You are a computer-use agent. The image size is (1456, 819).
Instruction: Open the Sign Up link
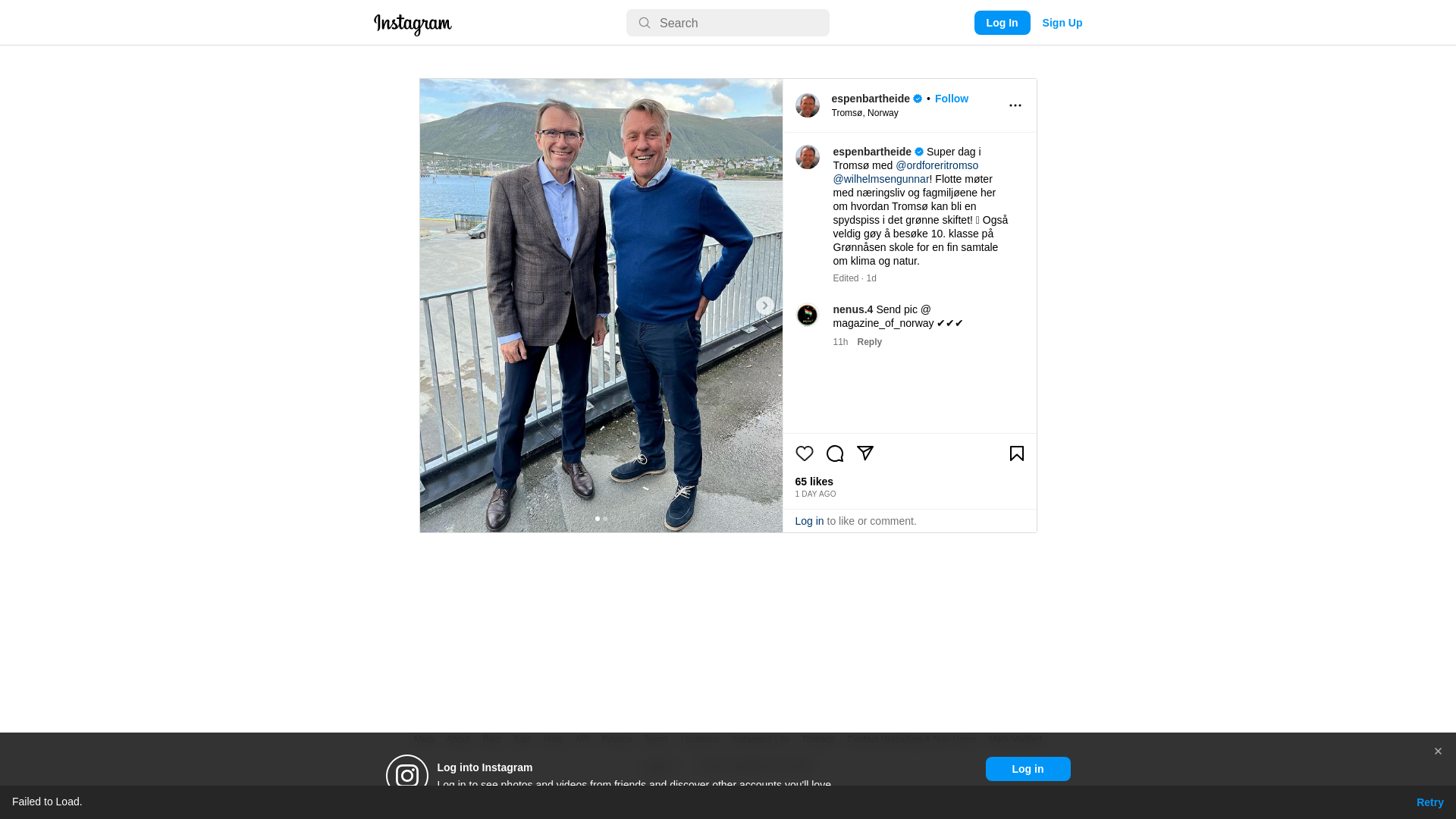click(x=1062, y=23)
